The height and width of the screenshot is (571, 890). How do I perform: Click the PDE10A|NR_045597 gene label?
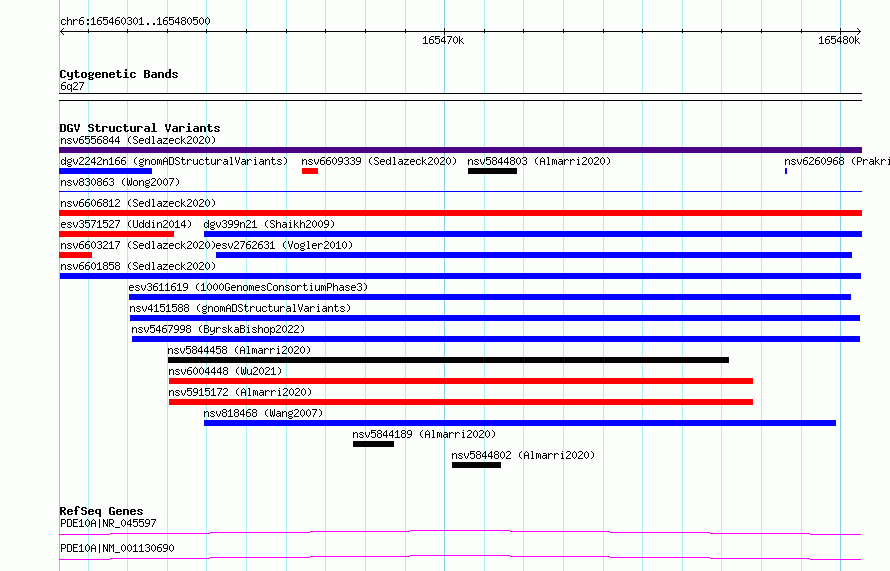pos(108,523)
